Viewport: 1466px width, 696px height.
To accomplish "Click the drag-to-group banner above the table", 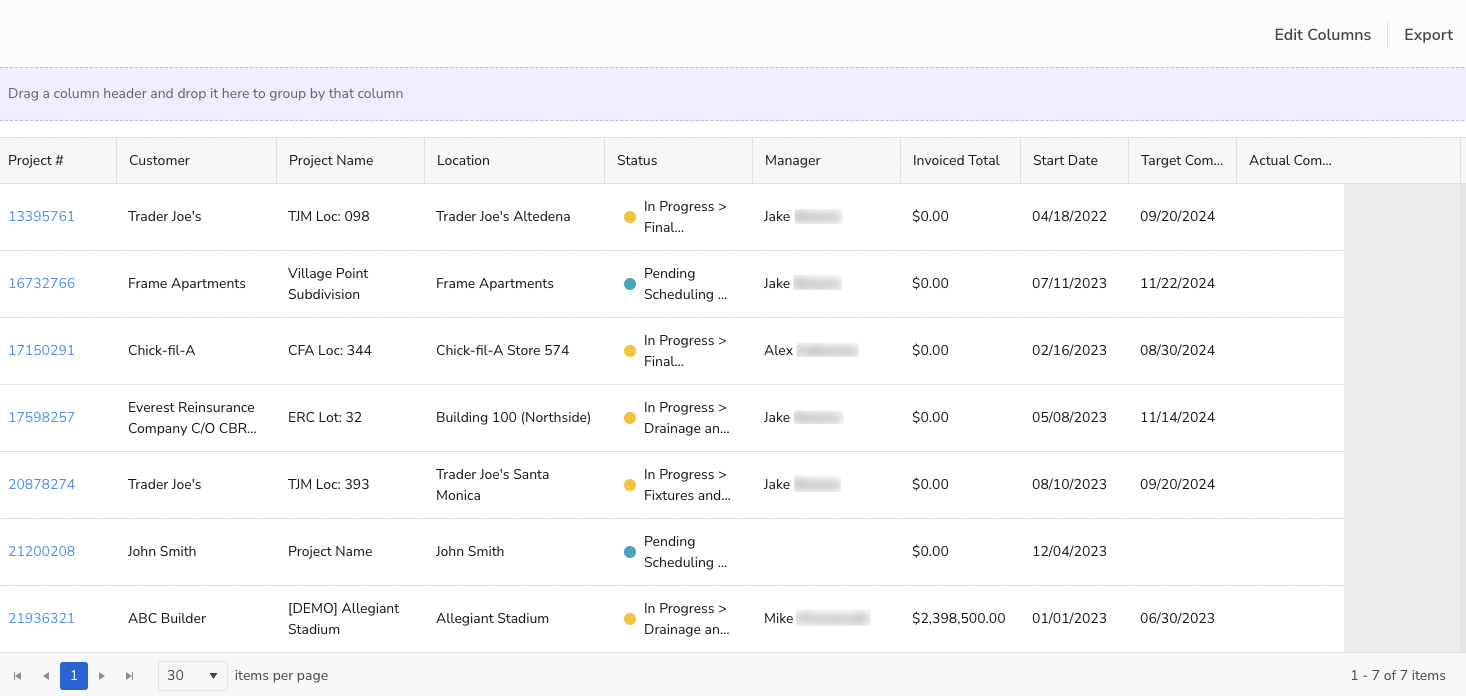I will (x=205, y=93).
